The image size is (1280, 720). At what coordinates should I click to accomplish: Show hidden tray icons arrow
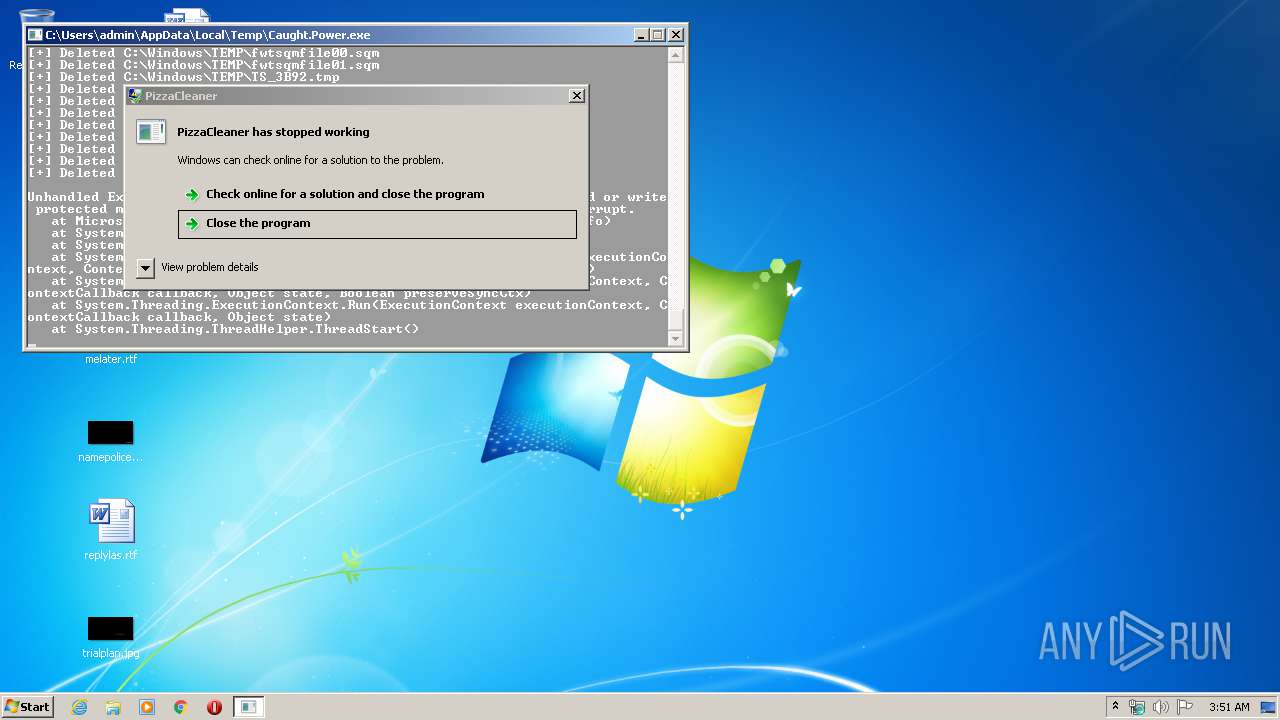1116,706
